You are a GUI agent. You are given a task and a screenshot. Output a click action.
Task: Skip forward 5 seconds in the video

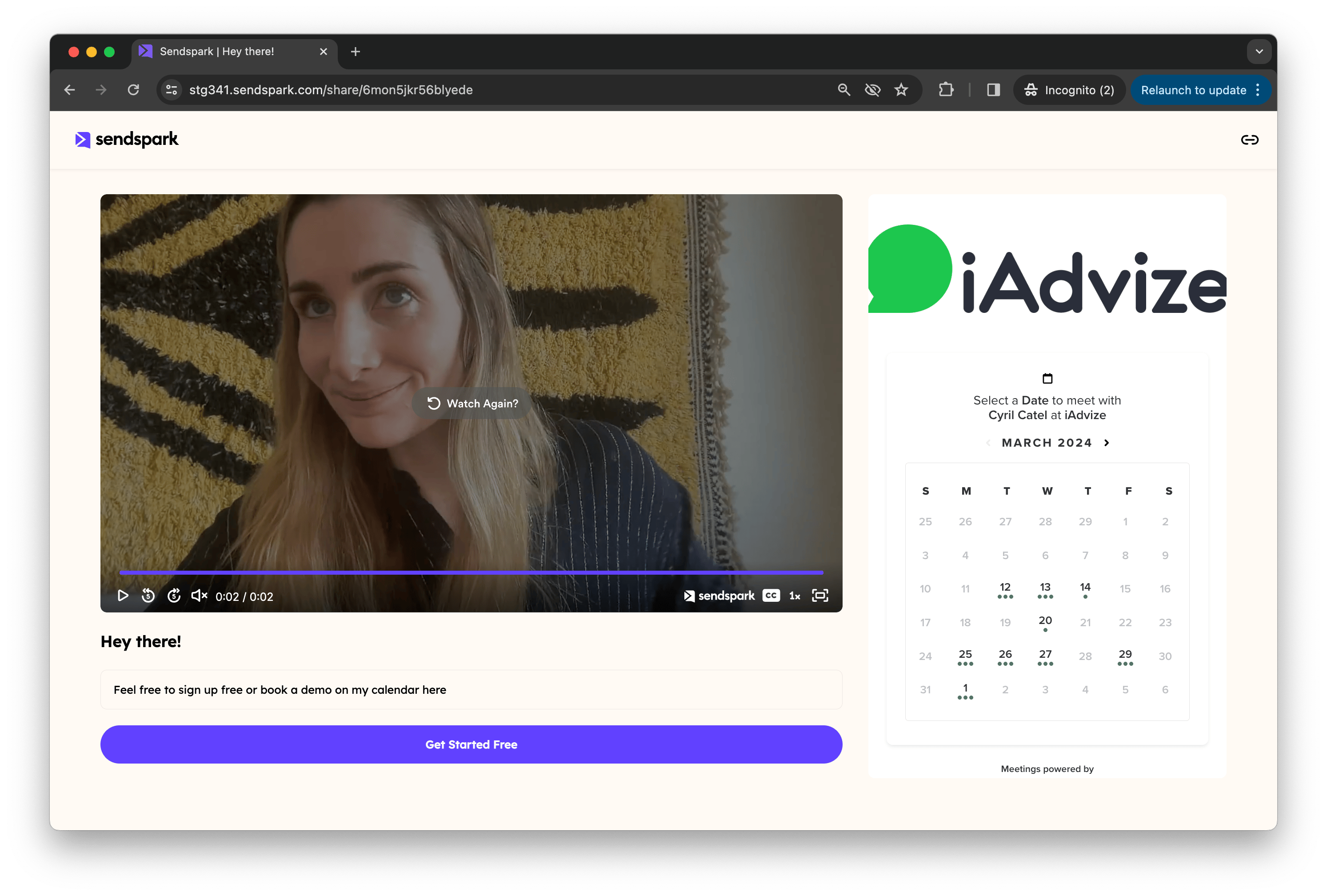(x=174, y=596)
